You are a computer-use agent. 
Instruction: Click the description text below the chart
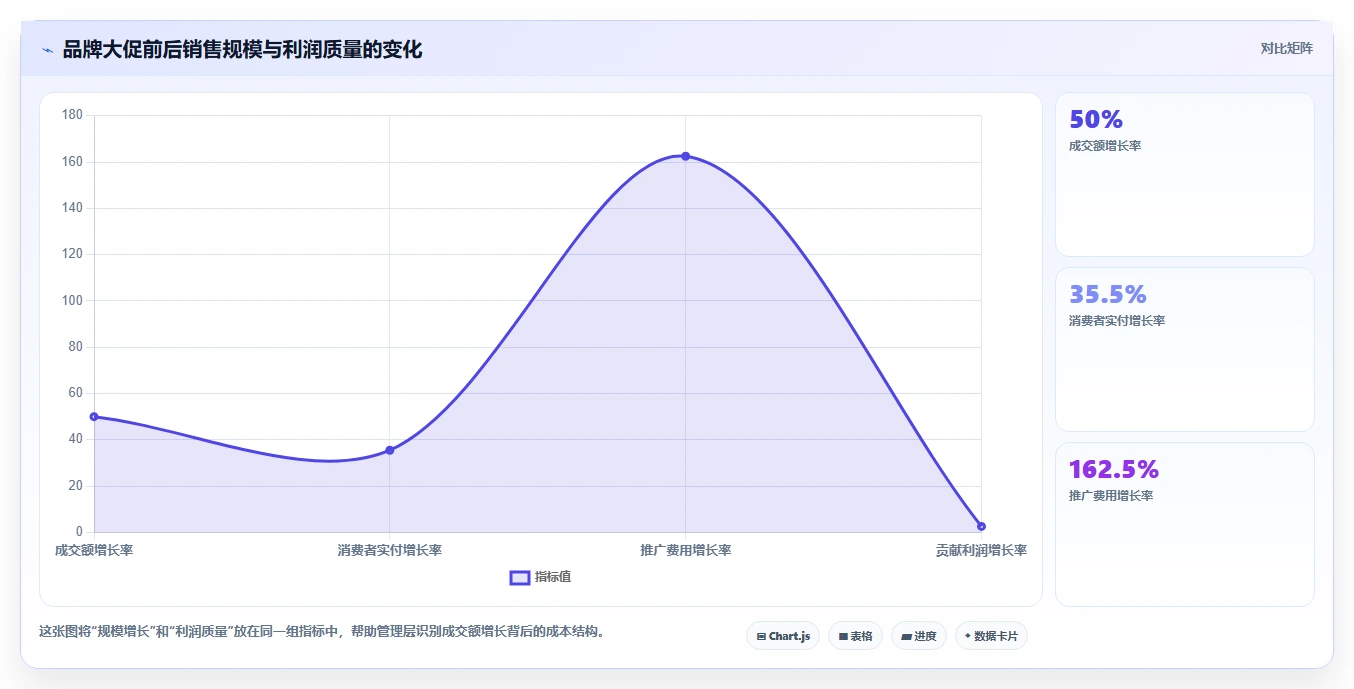pyautogui.click(x=322, y=632)
